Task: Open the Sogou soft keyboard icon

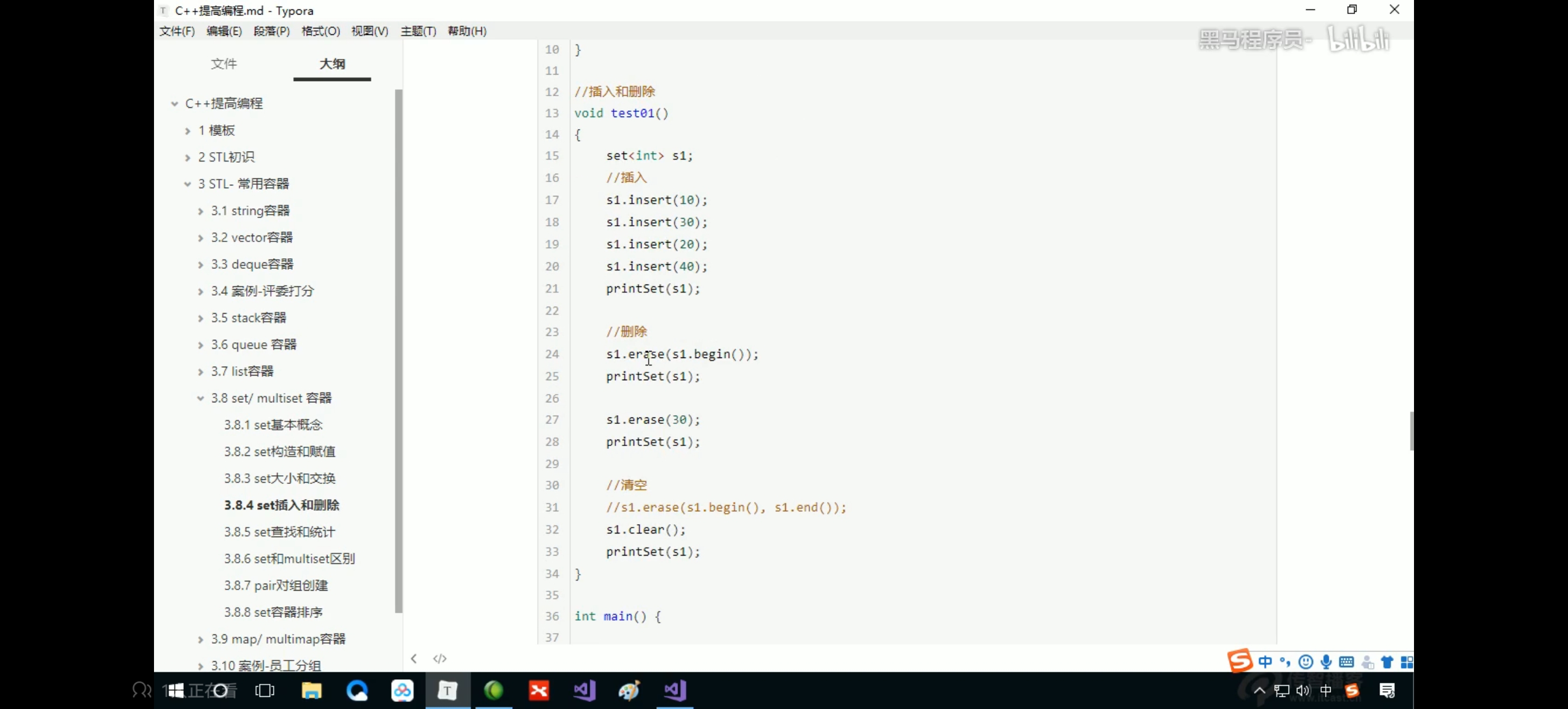Action: pos(1347,662)
